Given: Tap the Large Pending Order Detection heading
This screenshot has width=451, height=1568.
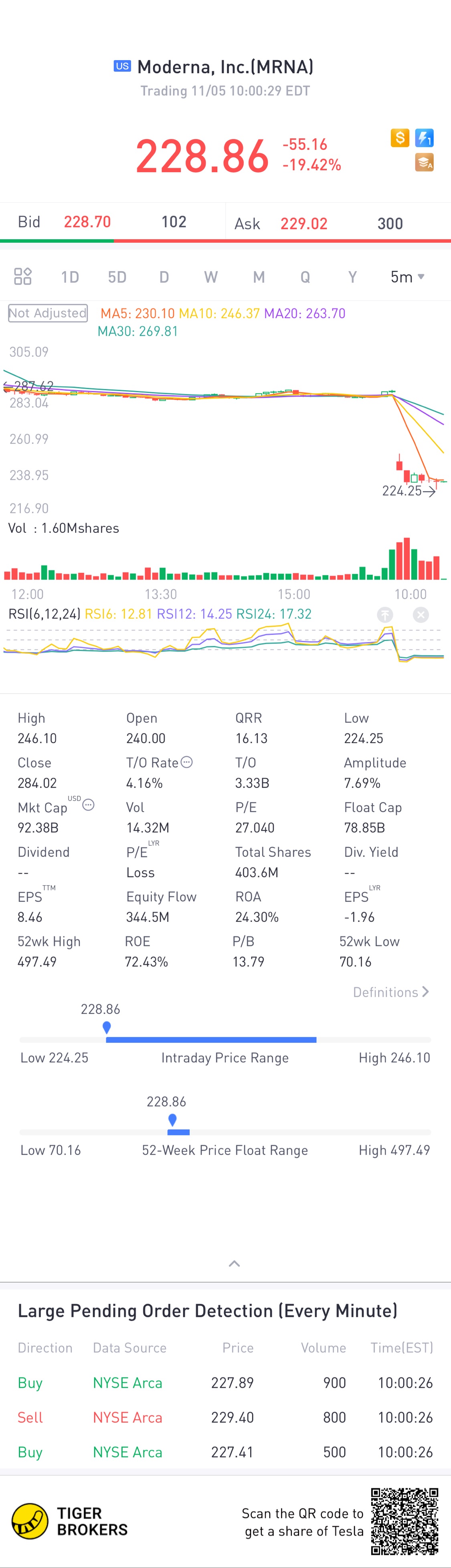Looking at the screenshot, I should [207, 1310].
